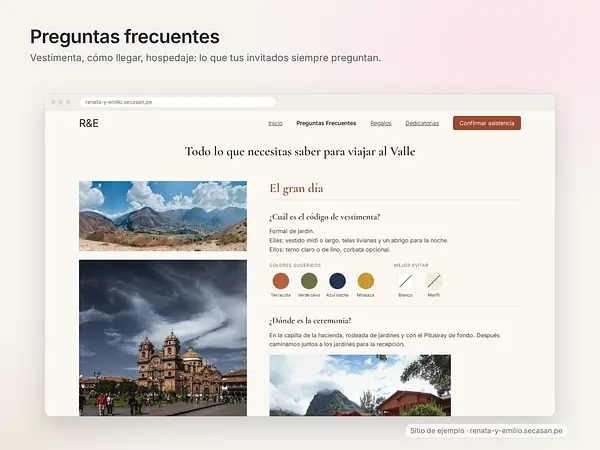600x450 pixels.
Task: Click the 'MEJOR EVITAR' label
Action: (411, 265)
